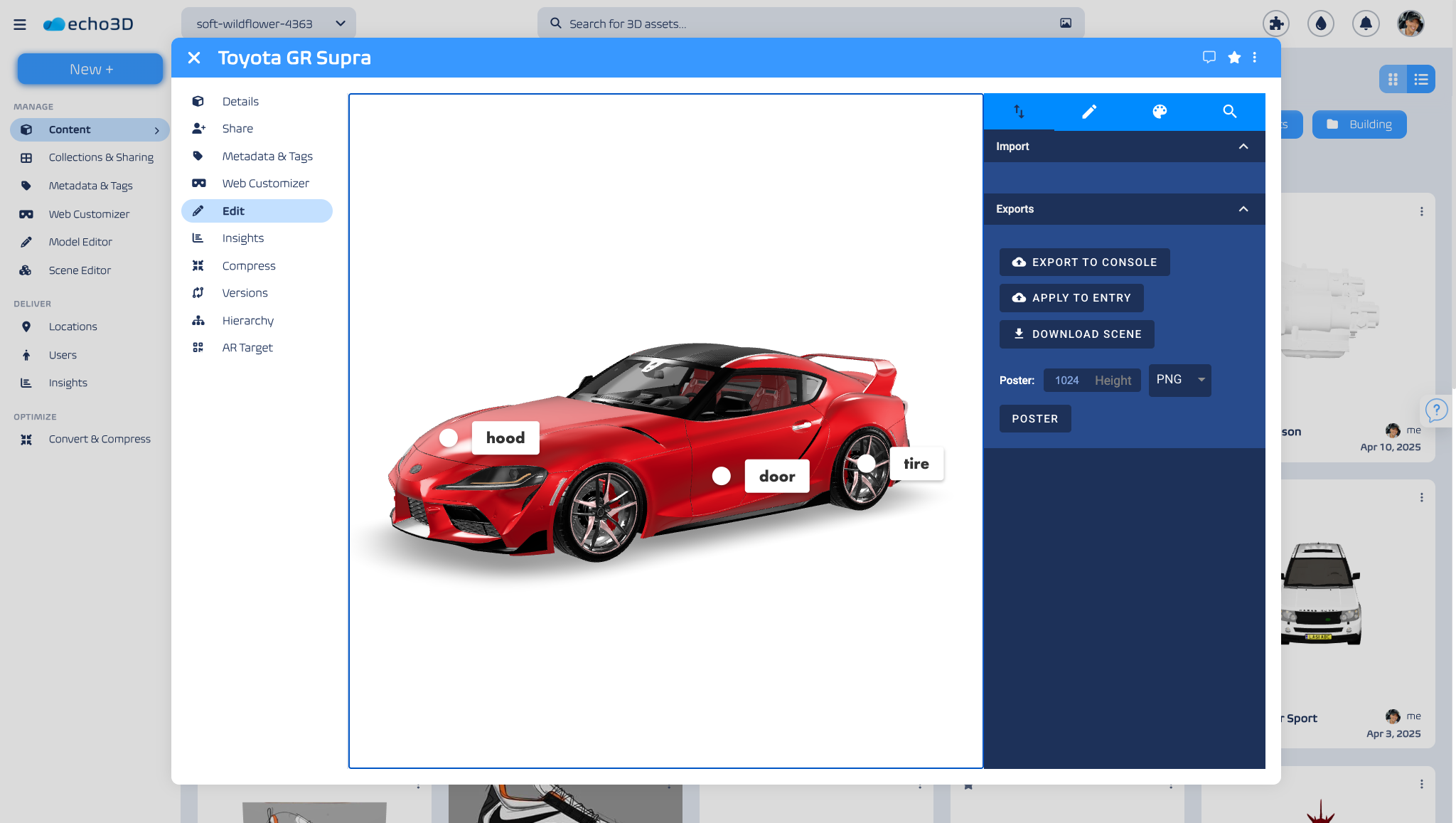Image resolution: width=1456 pixels, height=823 pixels.
Task: Open the soft-wildflower-4363 project dropdown
Action: (x=269, y=23)
